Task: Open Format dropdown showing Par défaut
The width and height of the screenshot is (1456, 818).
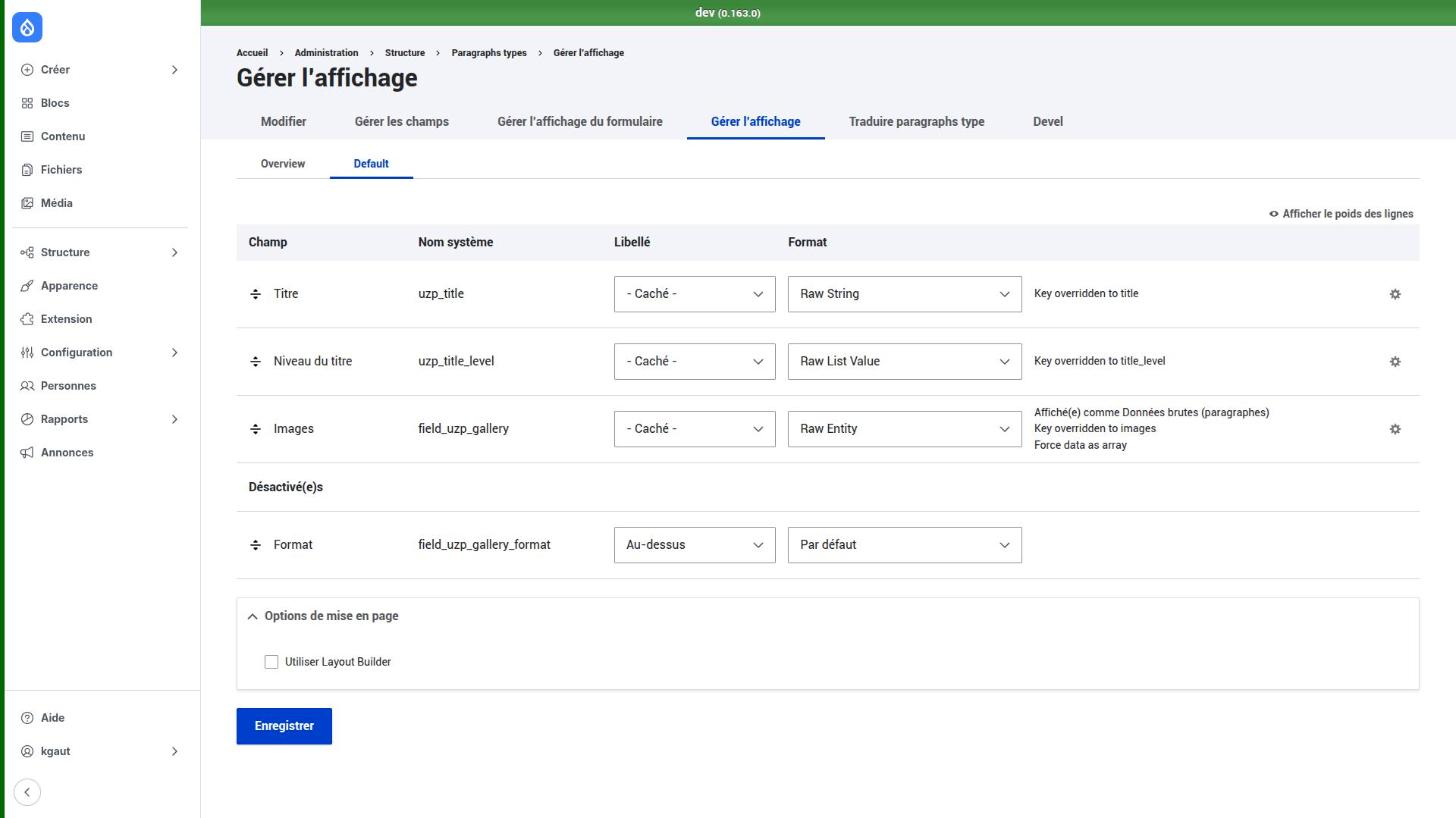Action: point(904,545)
